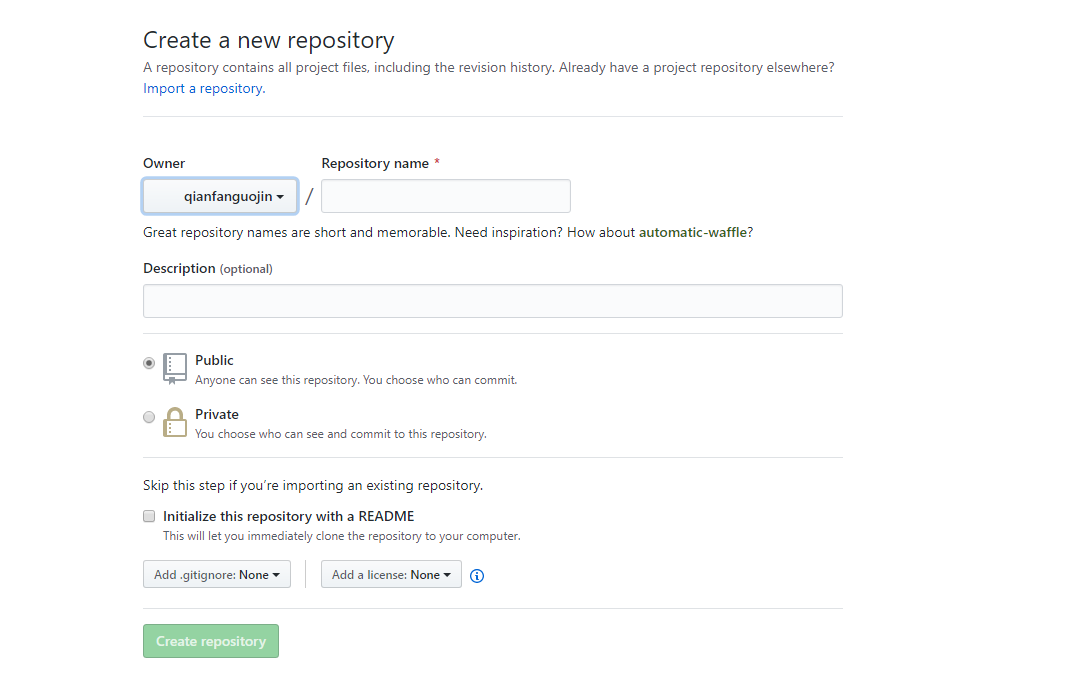Click the Import a repository link

click(x=202, y=88)
